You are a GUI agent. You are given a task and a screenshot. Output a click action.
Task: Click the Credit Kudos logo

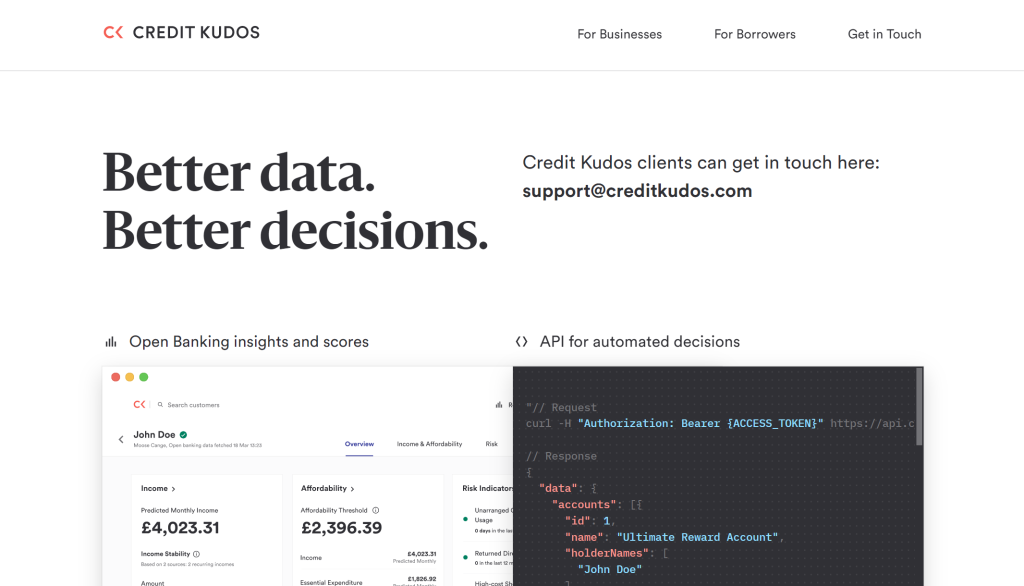click(181, 33)
